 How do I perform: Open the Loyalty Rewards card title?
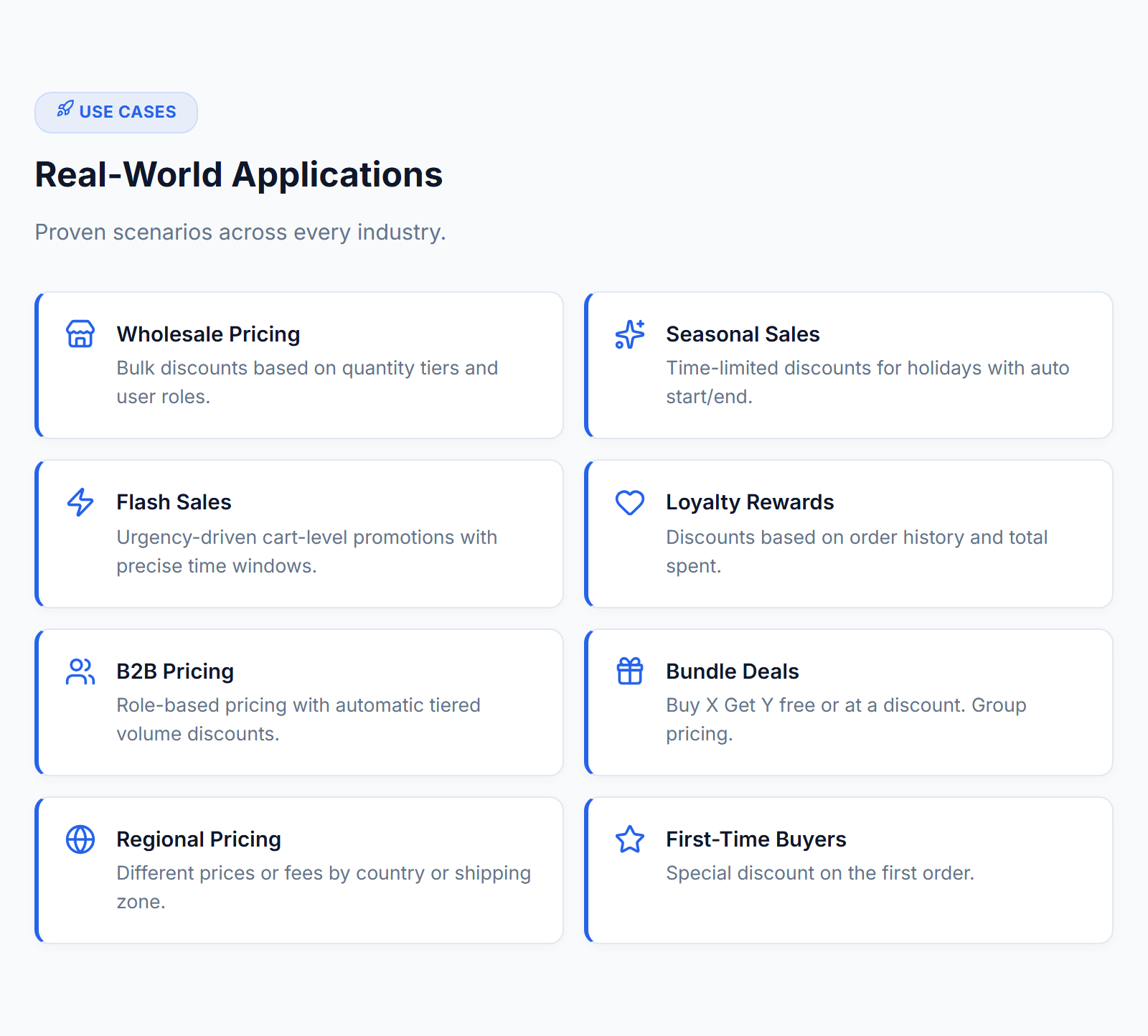tap(750, 502)
